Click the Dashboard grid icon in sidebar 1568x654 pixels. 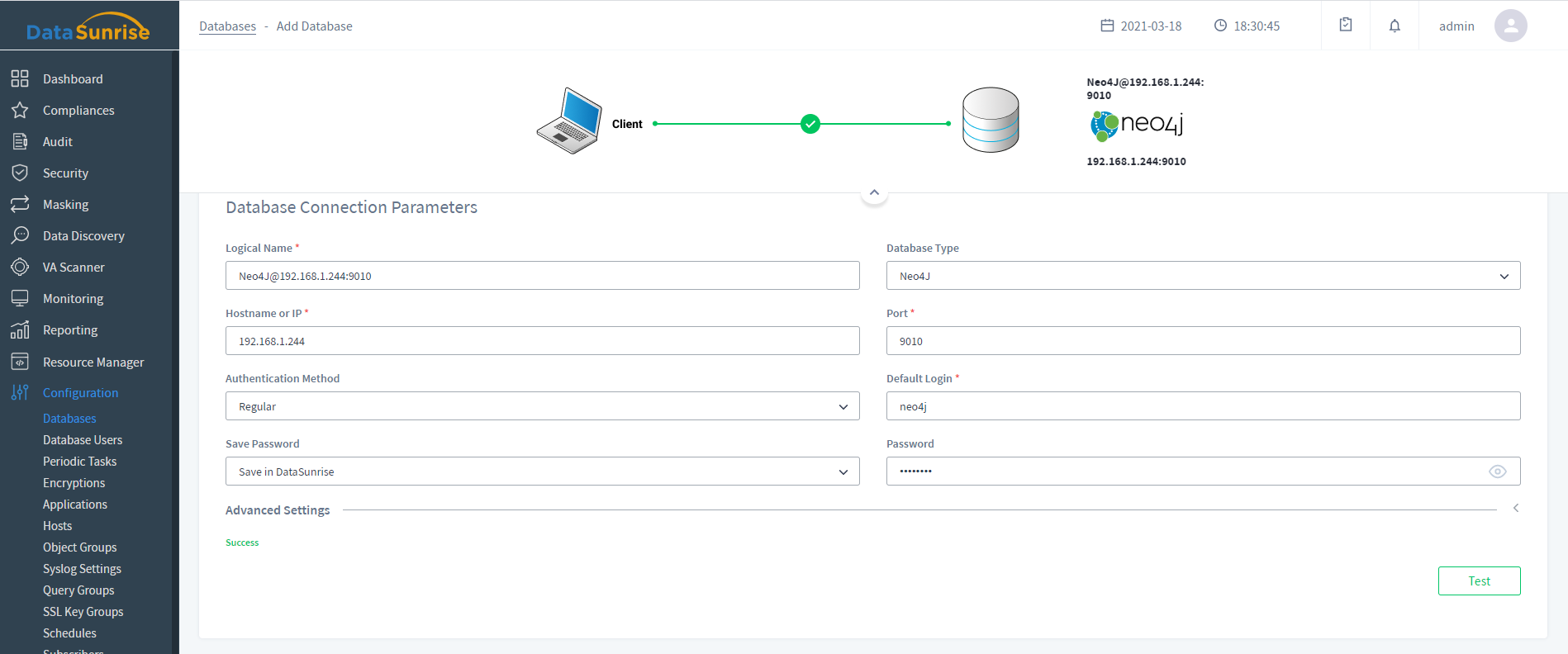(x=20, y=78)
